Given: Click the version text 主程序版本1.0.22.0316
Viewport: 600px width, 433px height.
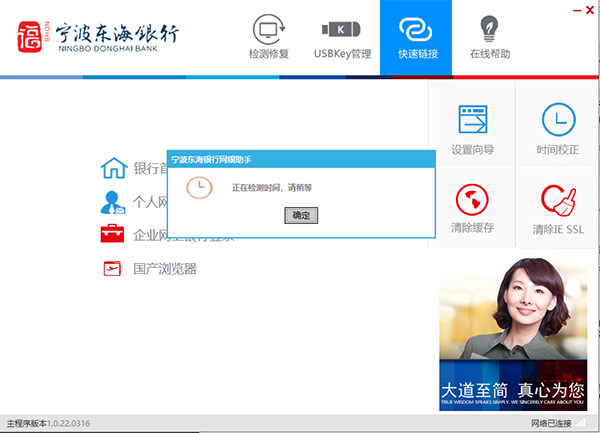Looking at the screenshot, I should click(49, 423).
